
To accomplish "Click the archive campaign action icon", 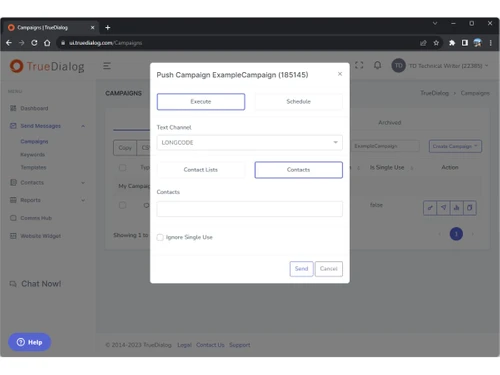I will coord(470,208).
